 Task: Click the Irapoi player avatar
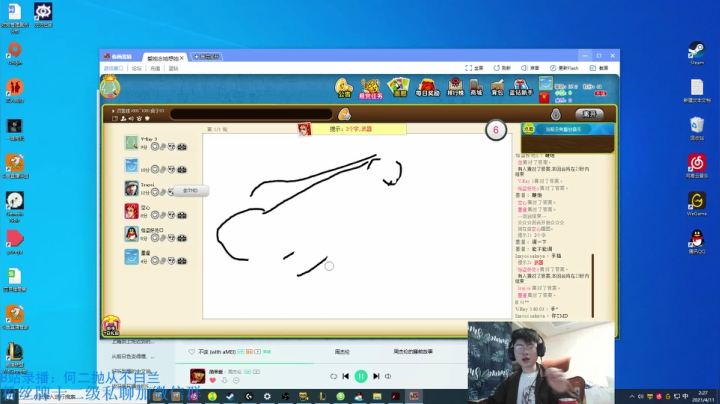[x=131, y=188]
